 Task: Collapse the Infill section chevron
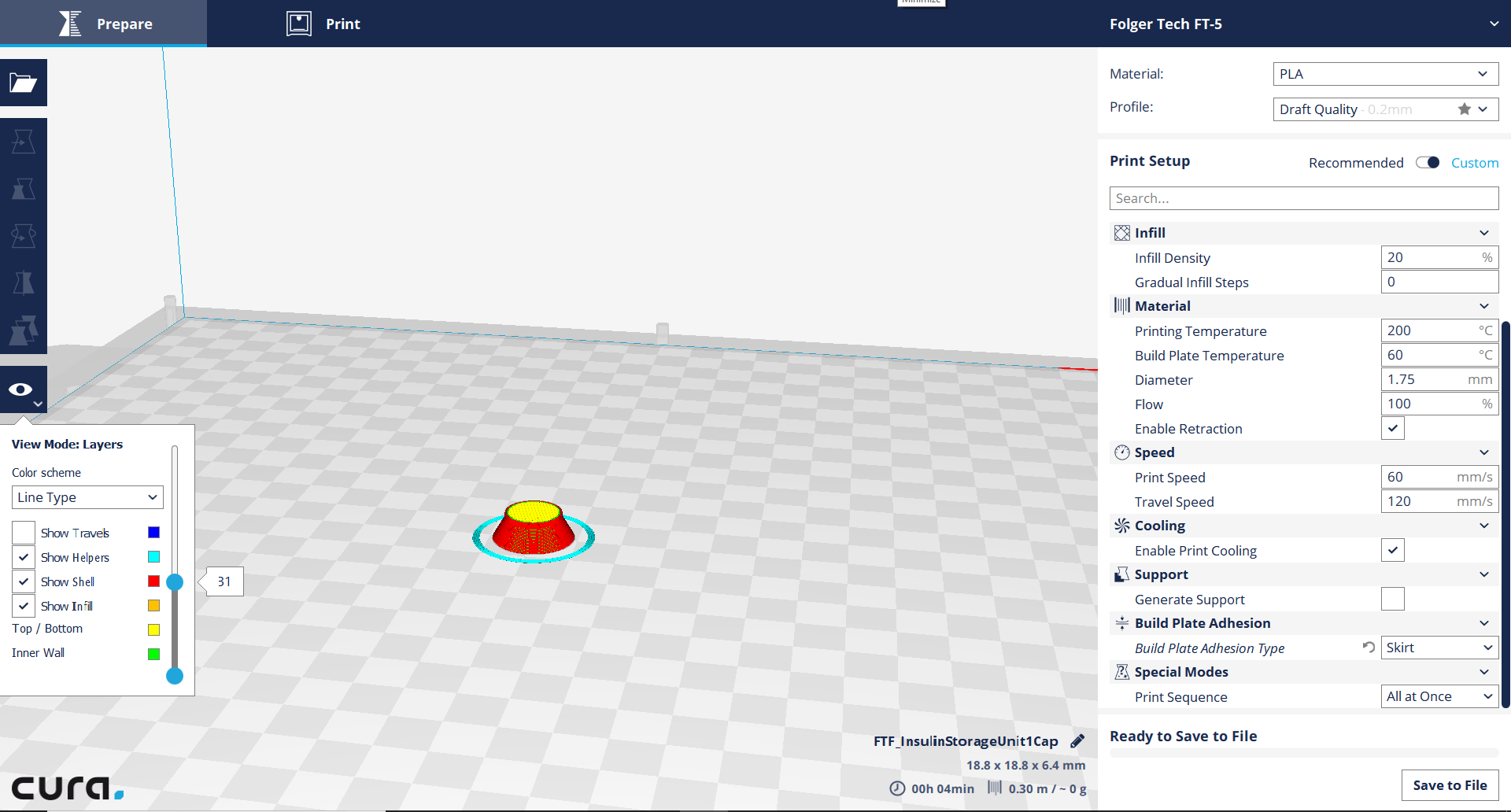(1484, 233)
